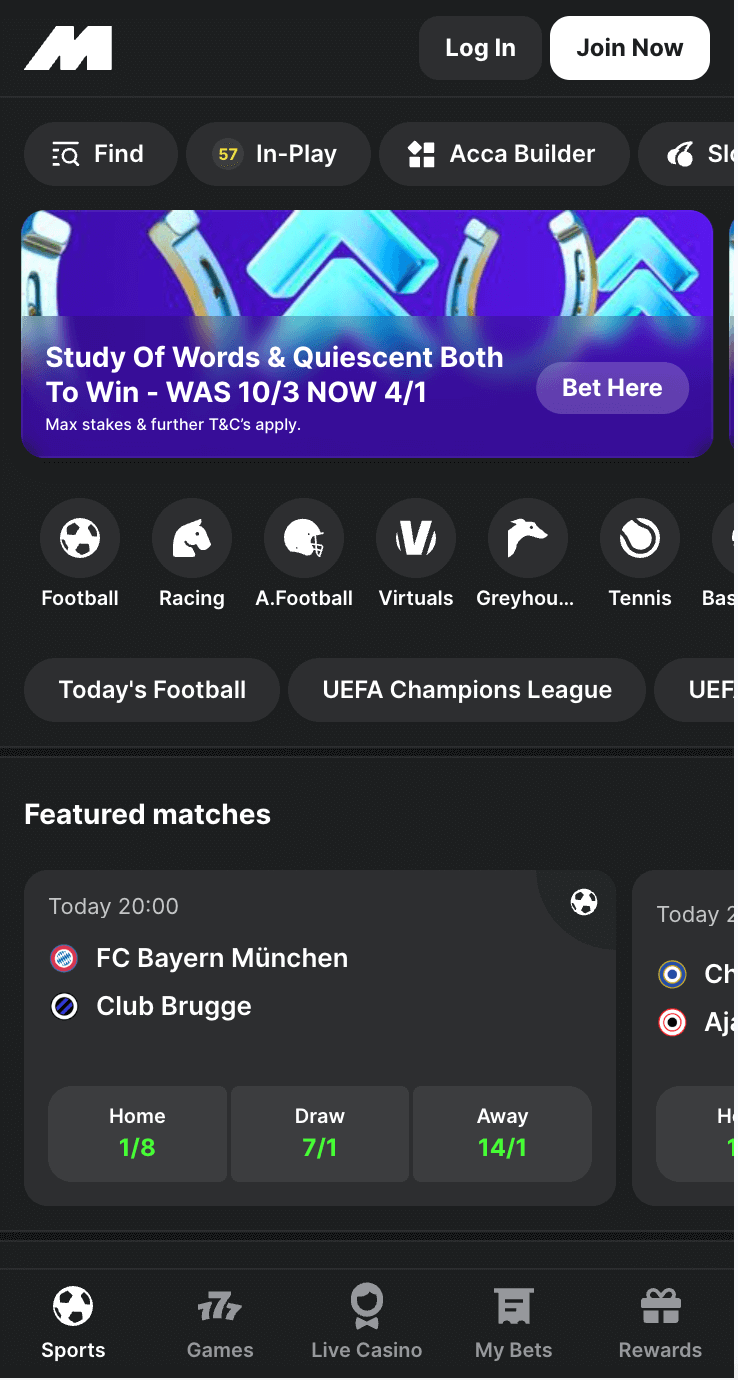Select Draw odds 7/1
Viewport: 738px width, 1380px height.
point(320,1133)
